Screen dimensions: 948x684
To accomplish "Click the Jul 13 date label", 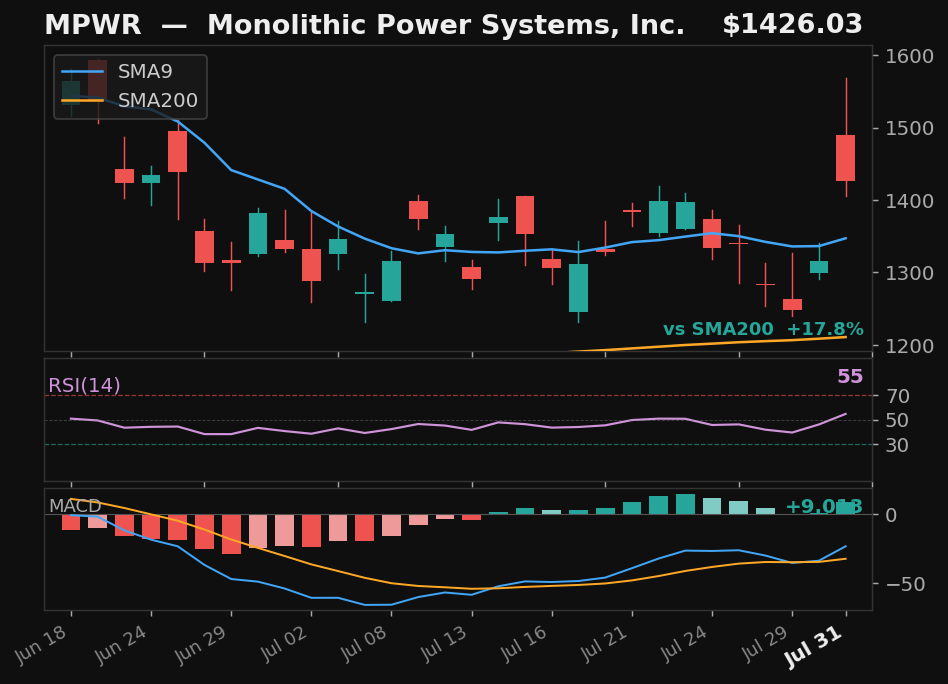I will (x=445, y=643).
